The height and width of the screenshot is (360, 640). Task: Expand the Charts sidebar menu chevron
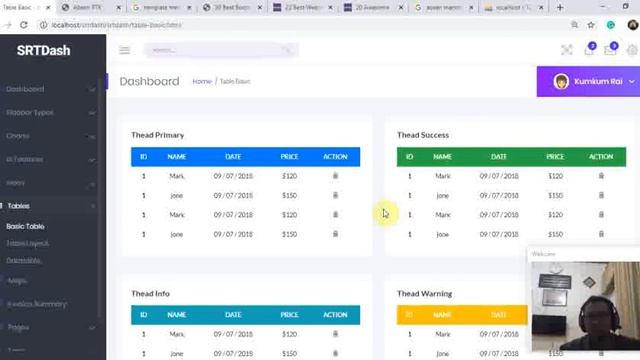pos(92,137)
